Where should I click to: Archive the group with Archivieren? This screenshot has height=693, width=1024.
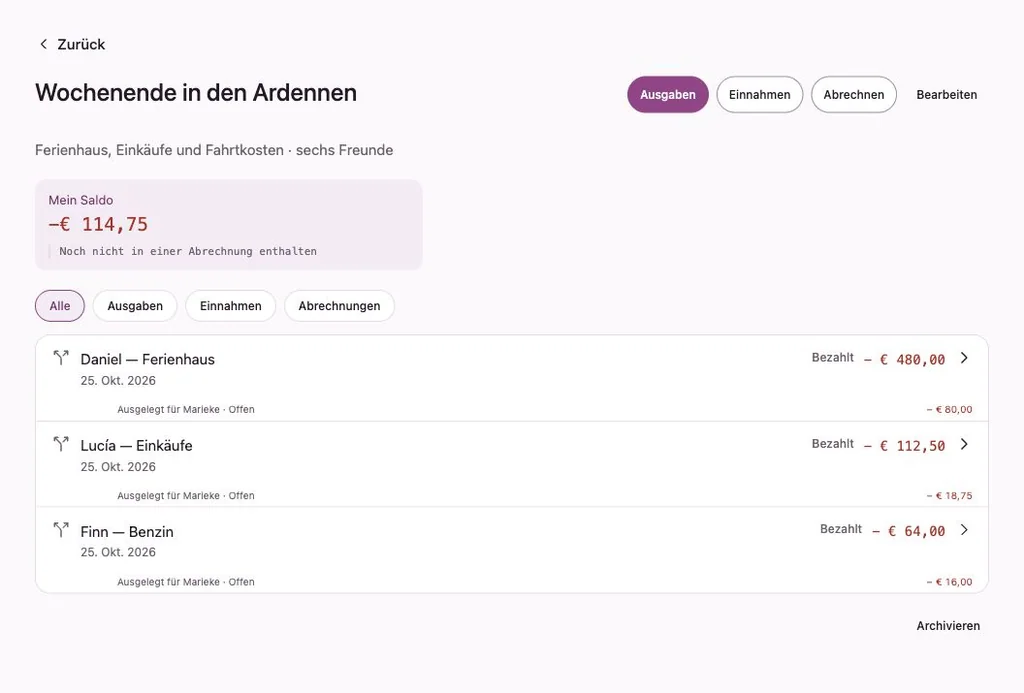click(948, 626)
